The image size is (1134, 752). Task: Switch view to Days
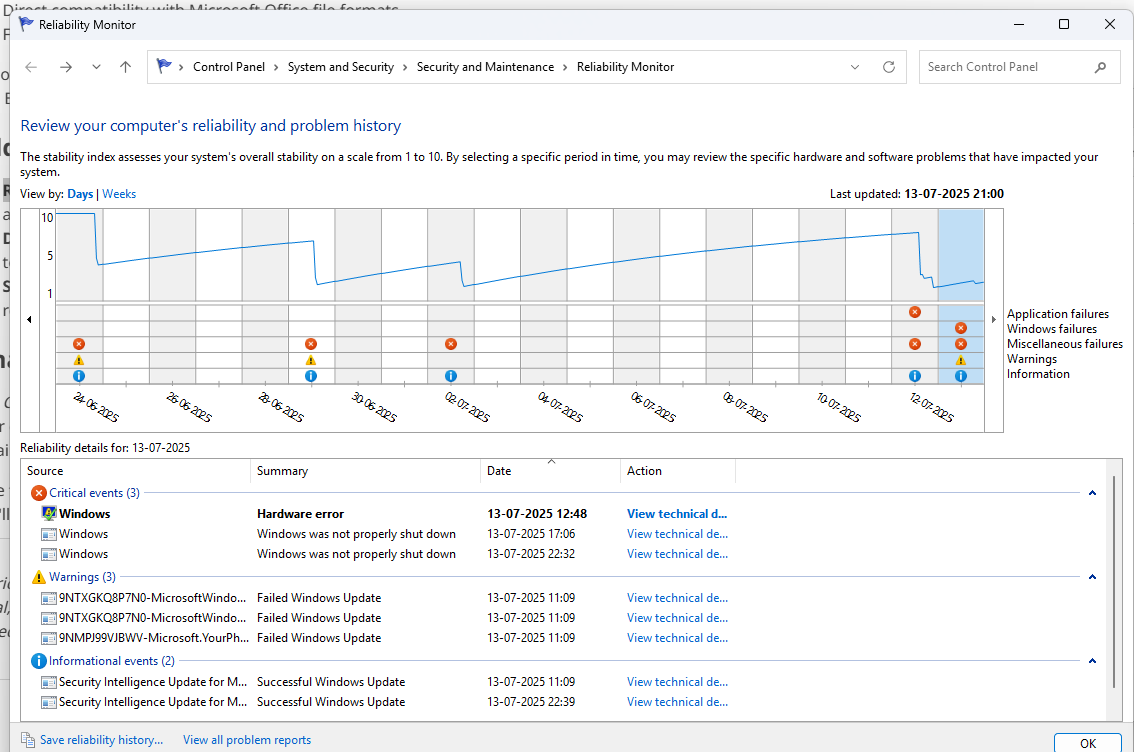click(80, 194)
